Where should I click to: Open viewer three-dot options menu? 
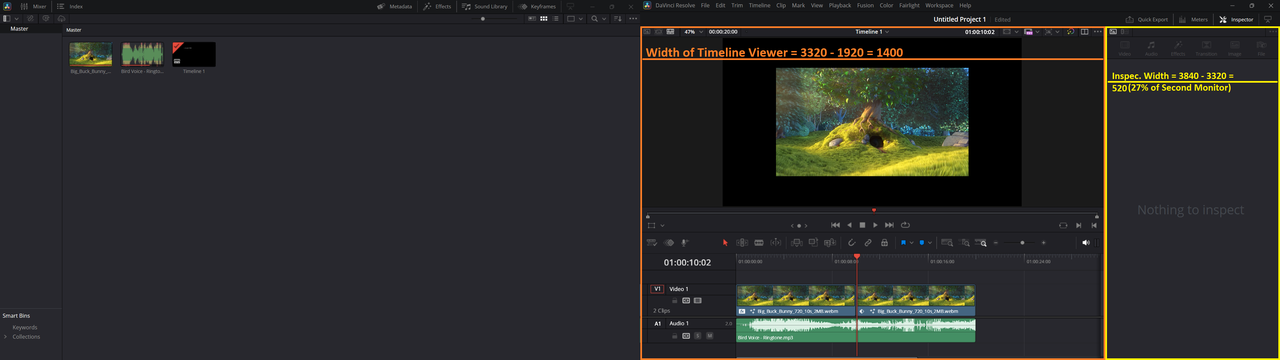coord(1098,32)
